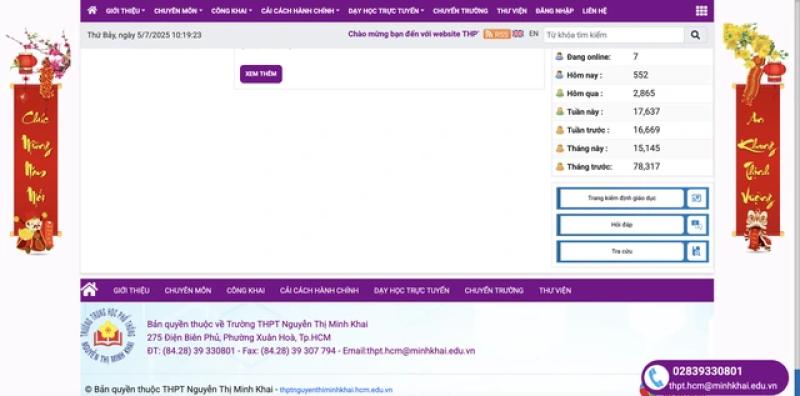The width and height of the screenshot is (800, 396).
Task: Open THƯ VIỆN in the footer menu
Action: coord(555,290)
